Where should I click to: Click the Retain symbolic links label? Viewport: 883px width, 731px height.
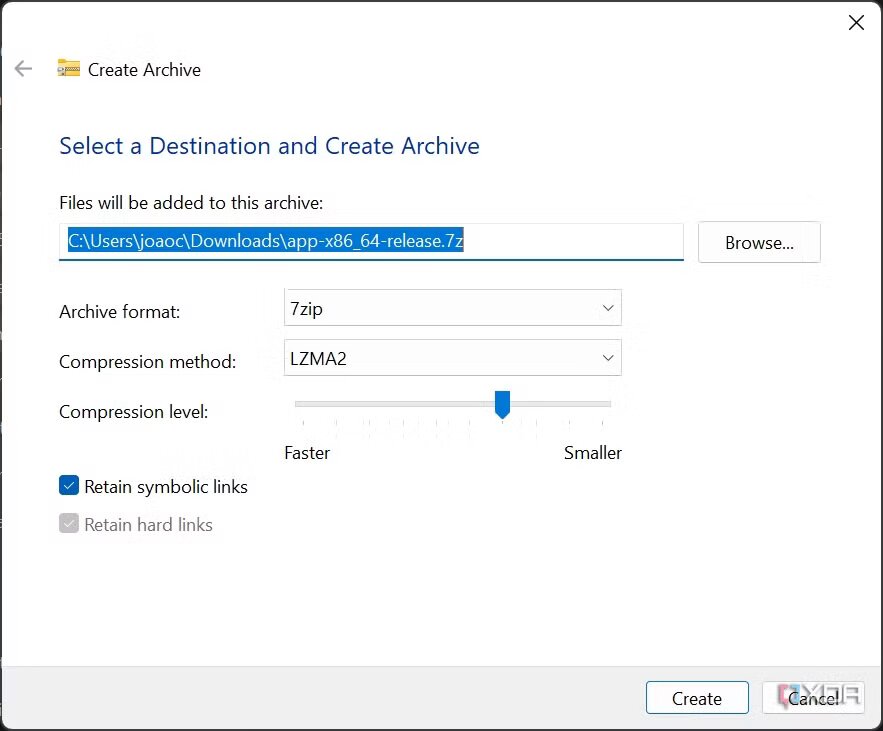(166, 487)
